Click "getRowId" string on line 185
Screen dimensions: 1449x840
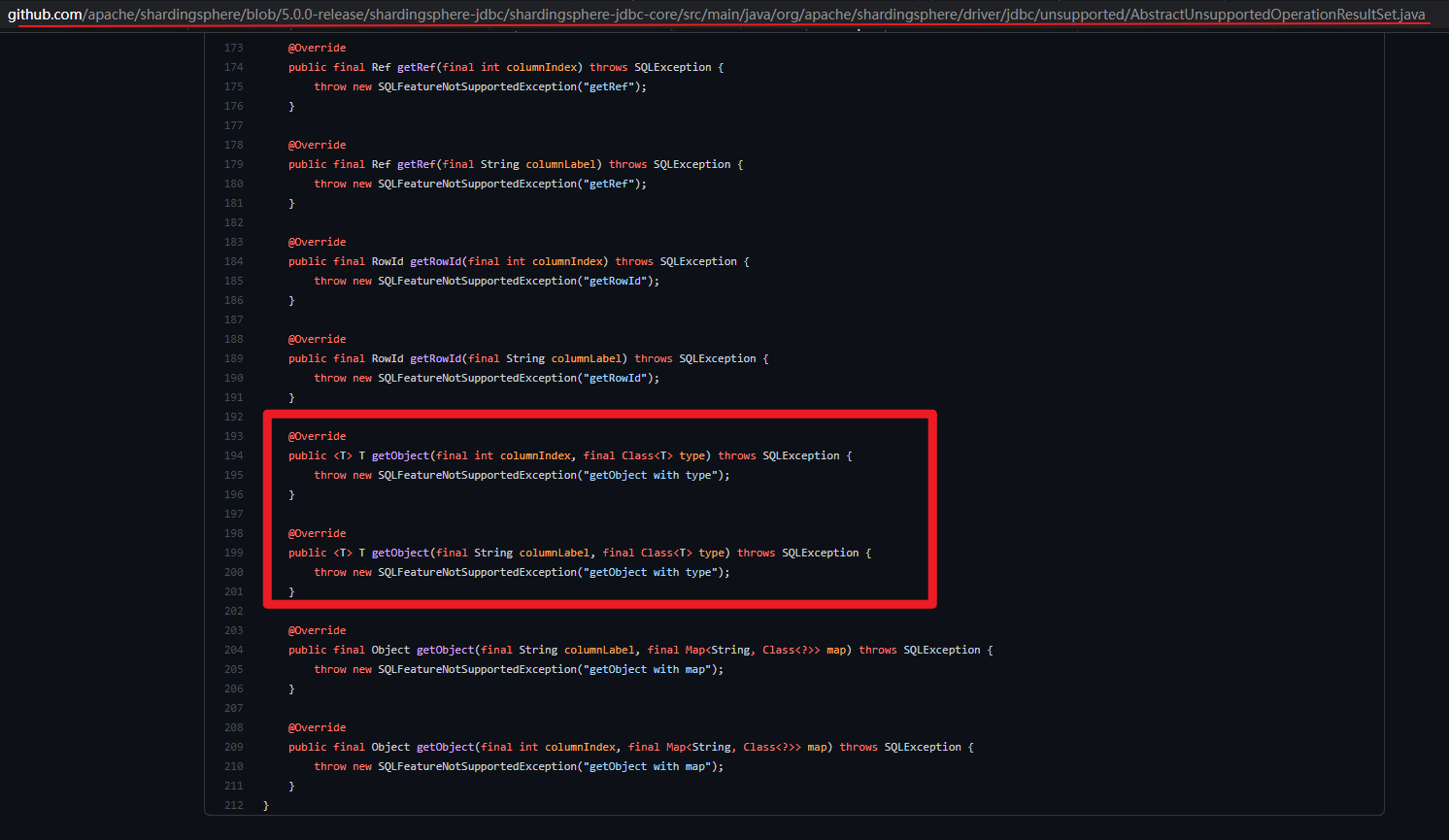[616, 281]
